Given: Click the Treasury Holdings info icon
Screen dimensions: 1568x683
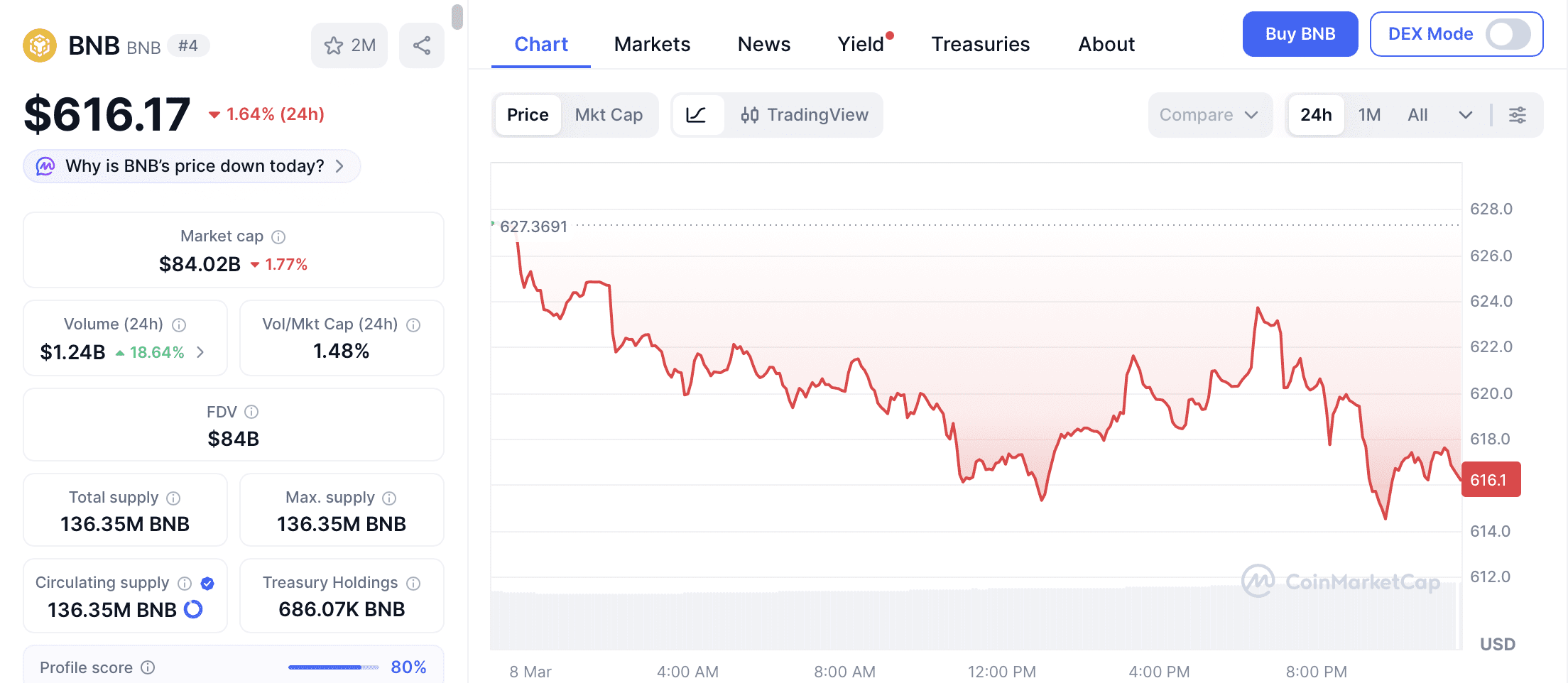Looking at the screenshot, I should [413, 584].
